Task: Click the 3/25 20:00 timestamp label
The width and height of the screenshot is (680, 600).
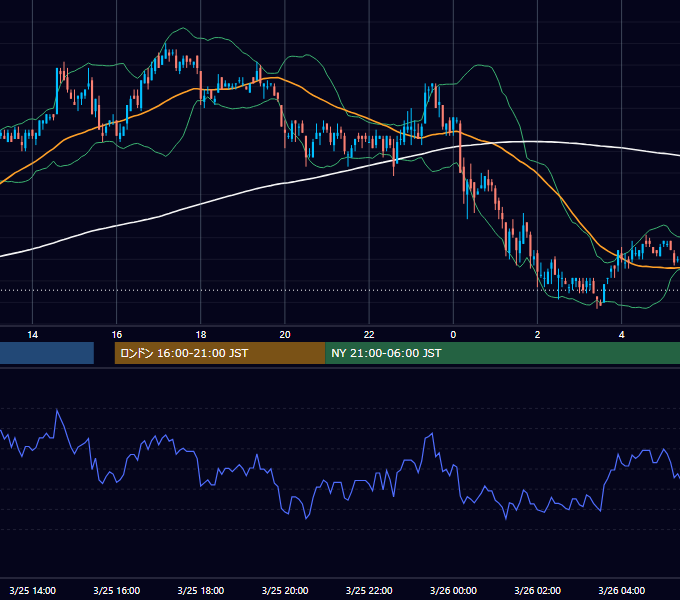Action: click(285, 590)
